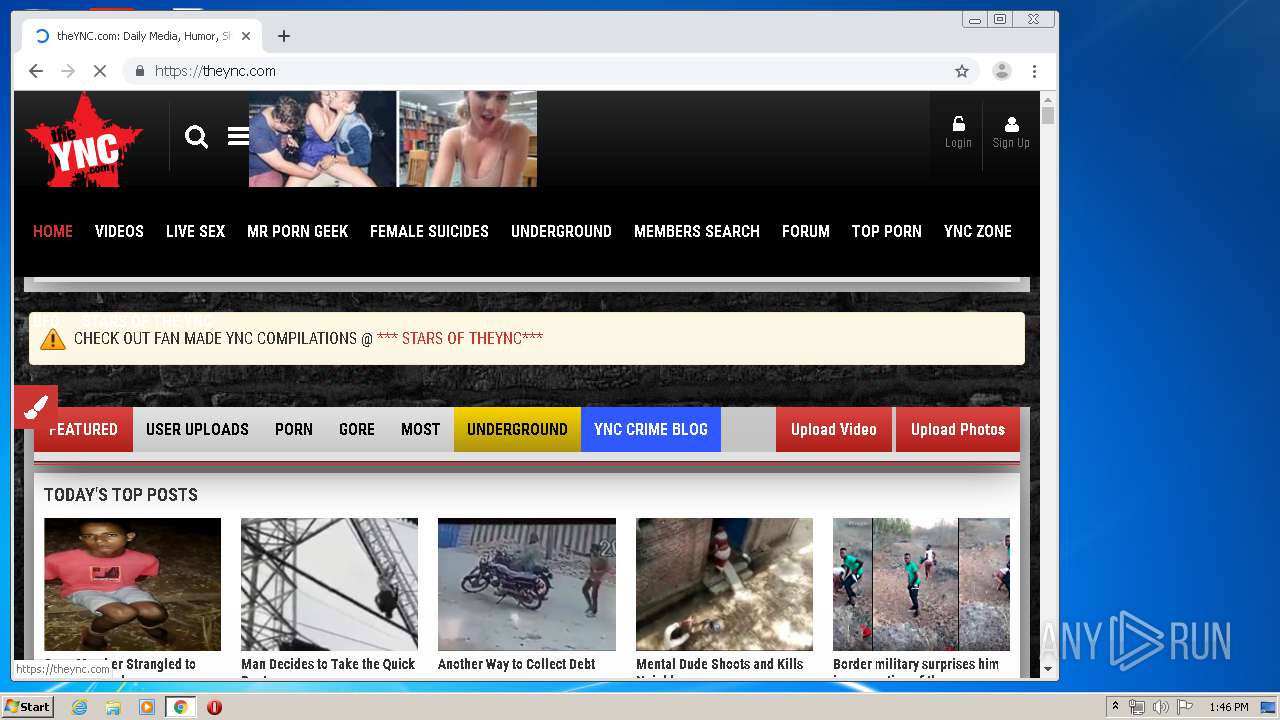Open File Explorer folder icon in taskbar
The width and height of the screenshot is (1280, 720).
(x=113, y=707)
